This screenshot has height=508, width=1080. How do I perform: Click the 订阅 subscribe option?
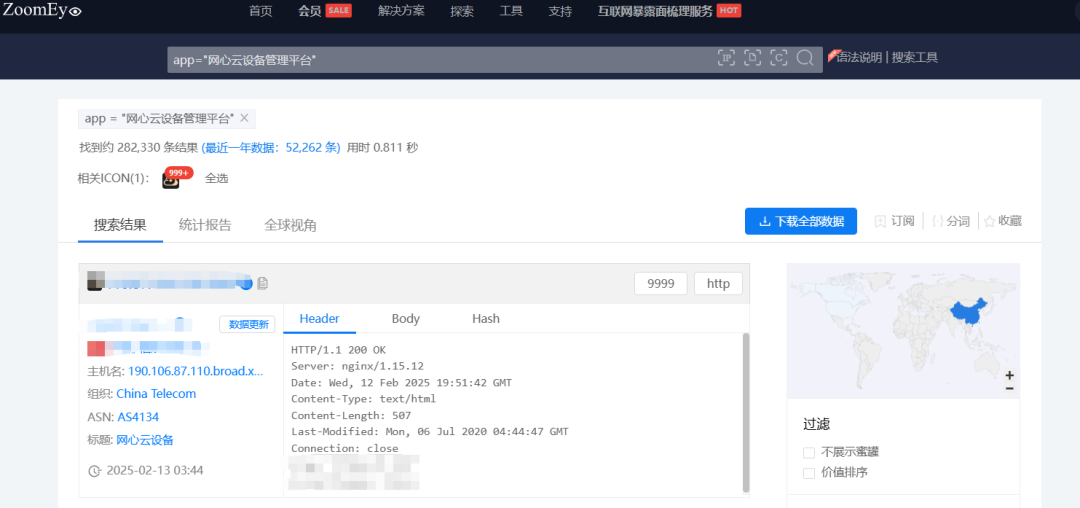(x=895, y=221)
